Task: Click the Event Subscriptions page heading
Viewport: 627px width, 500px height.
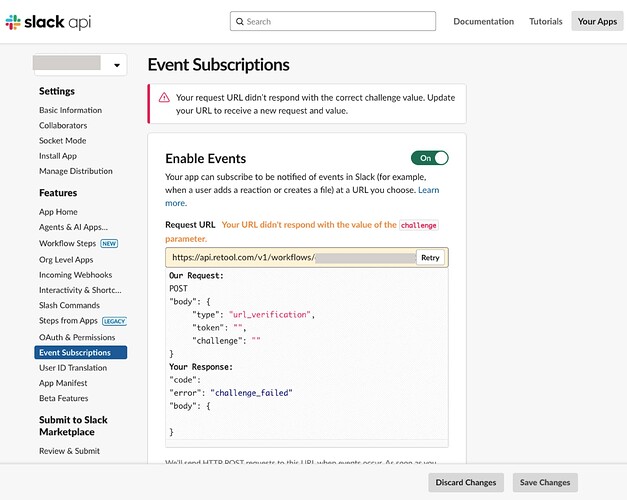Action: [218, 65]
